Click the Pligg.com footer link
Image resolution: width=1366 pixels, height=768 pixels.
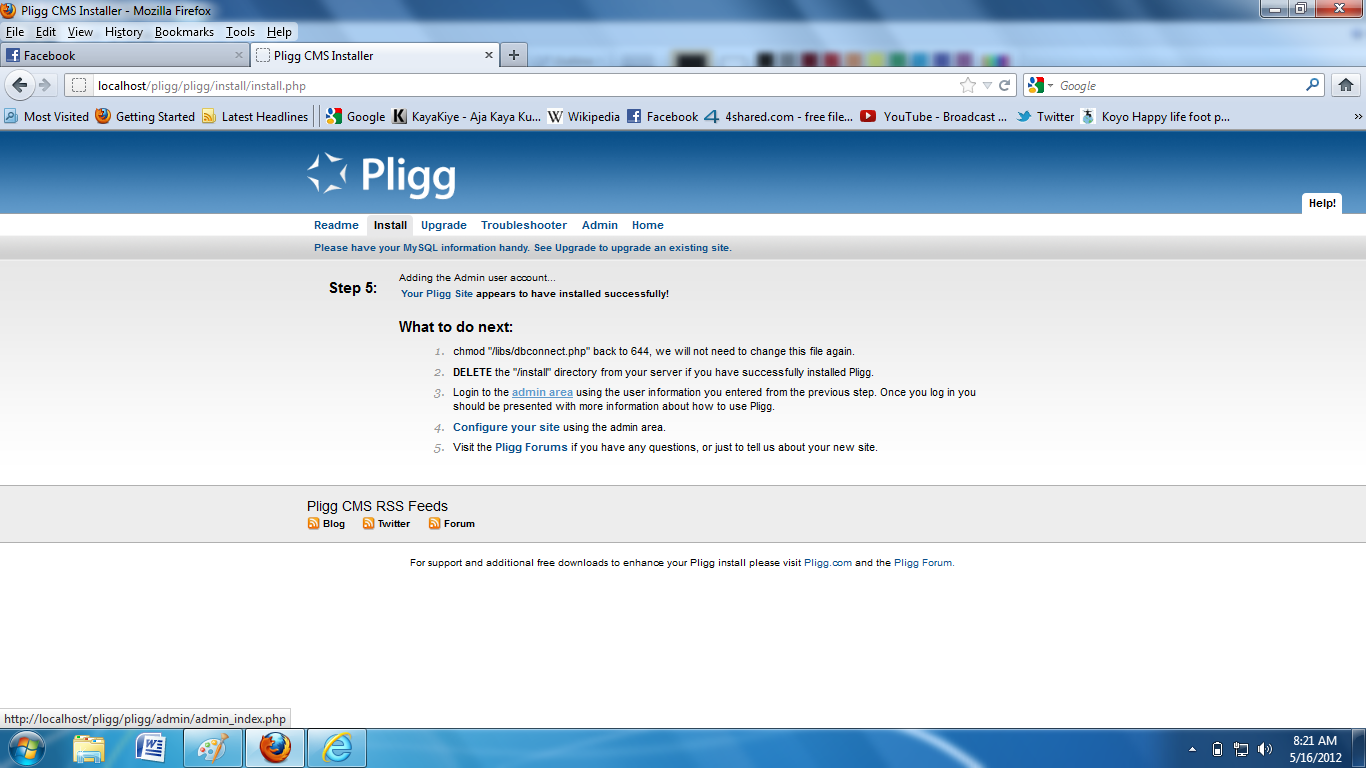point(828,563)
